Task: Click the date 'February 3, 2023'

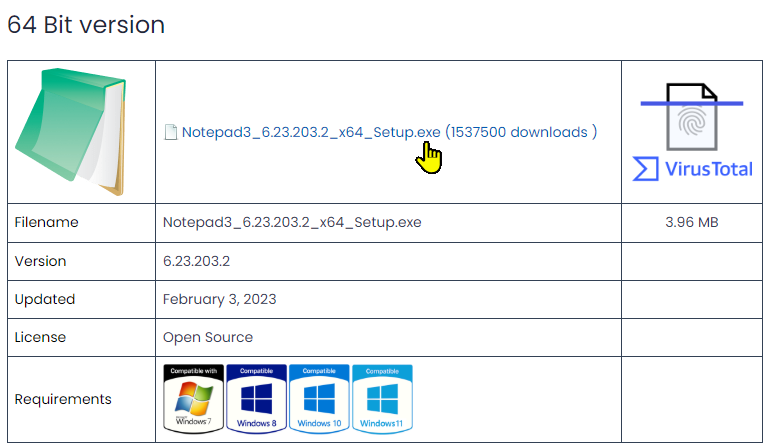Action: point(219,299)
